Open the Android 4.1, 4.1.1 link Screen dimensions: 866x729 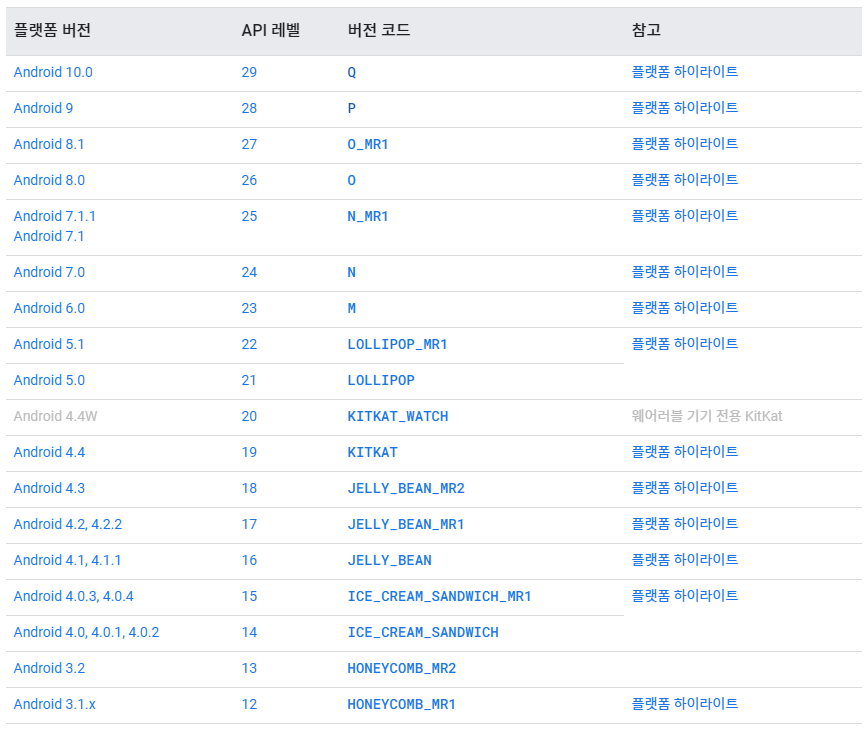[x=67, y=560]
